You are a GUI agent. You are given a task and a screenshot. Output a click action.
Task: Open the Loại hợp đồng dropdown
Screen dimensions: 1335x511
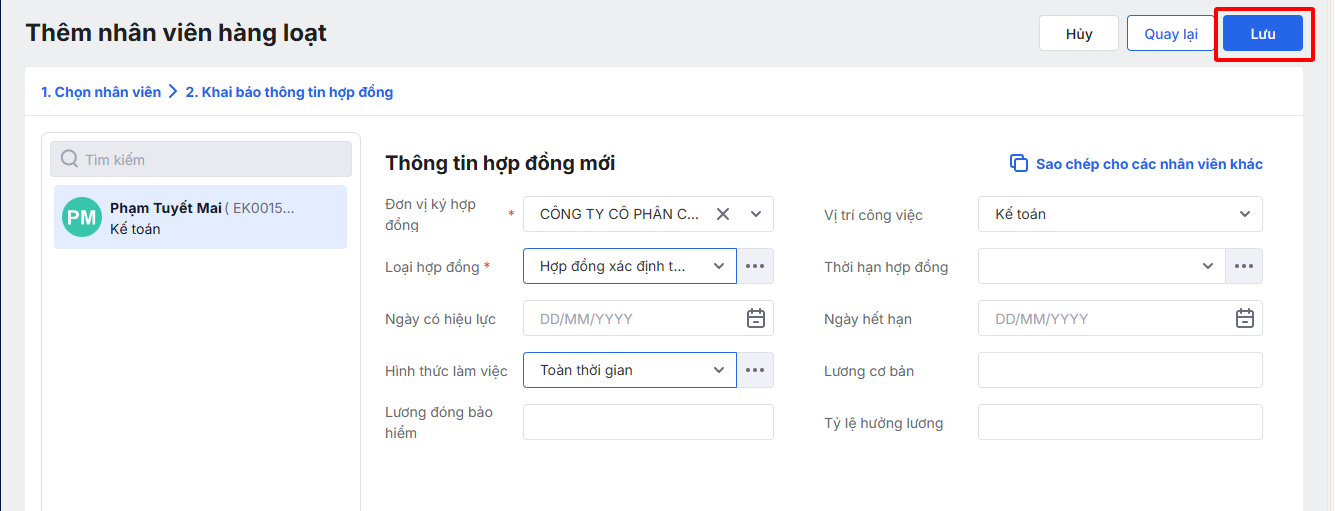point(718,266)
